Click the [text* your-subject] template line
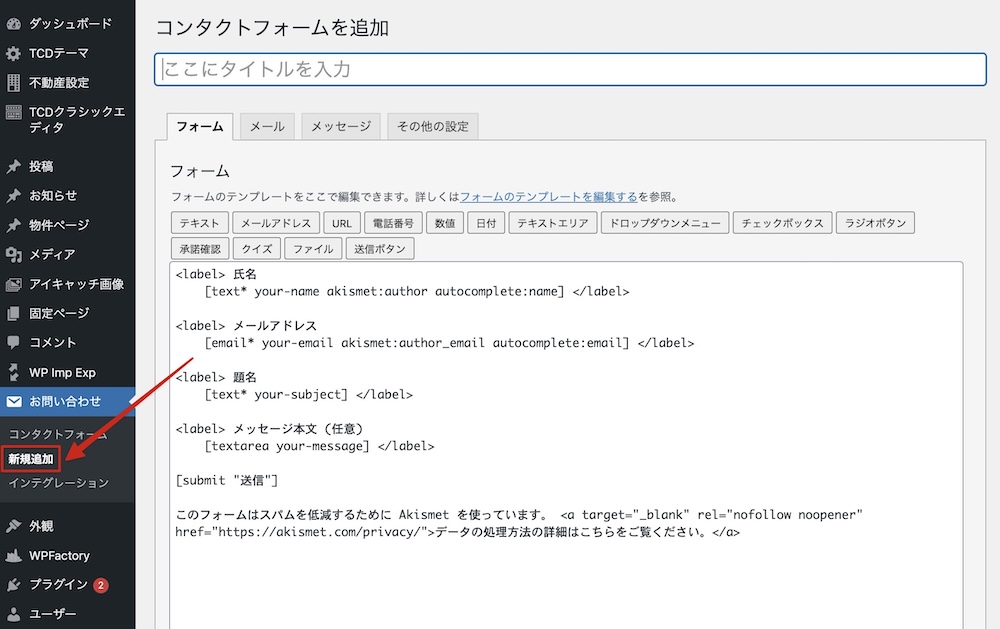This screenshot has height=629, width=1000. (309, 395)
